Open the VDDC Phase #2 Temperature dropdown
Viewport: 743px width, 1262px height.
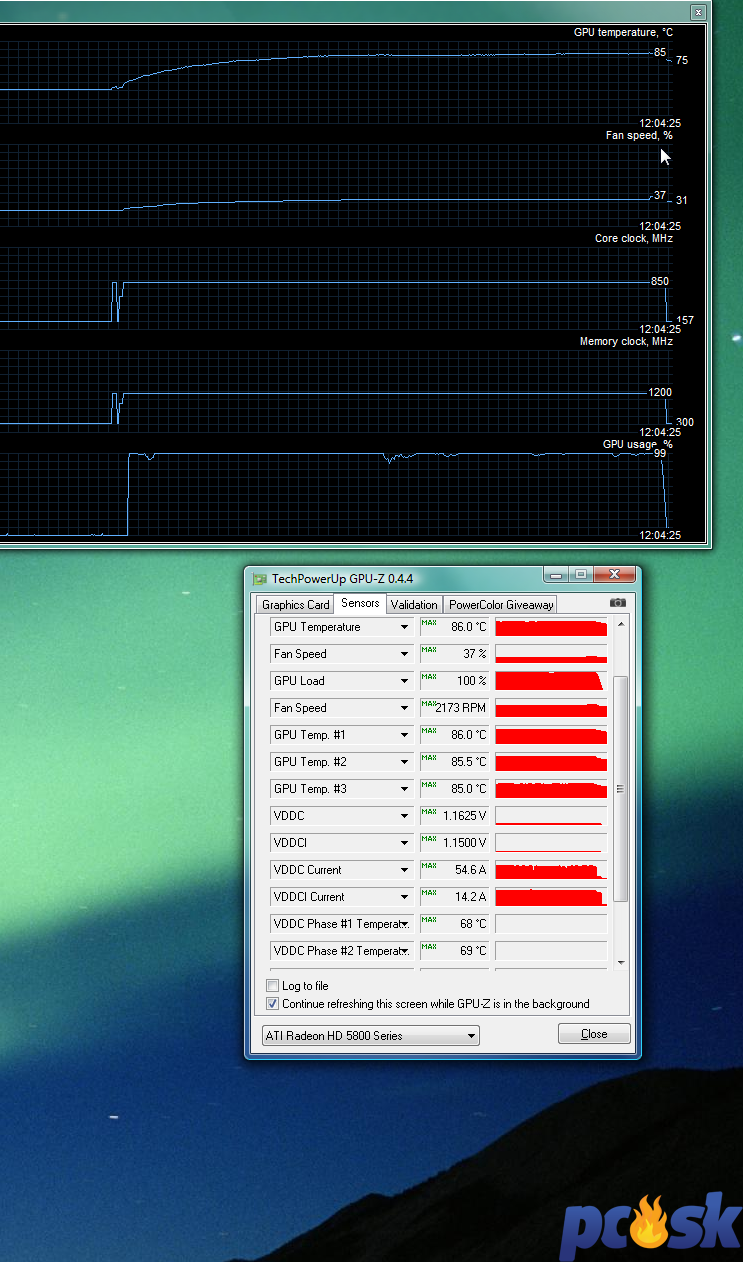pyautogui.click(x=342, y=951)
